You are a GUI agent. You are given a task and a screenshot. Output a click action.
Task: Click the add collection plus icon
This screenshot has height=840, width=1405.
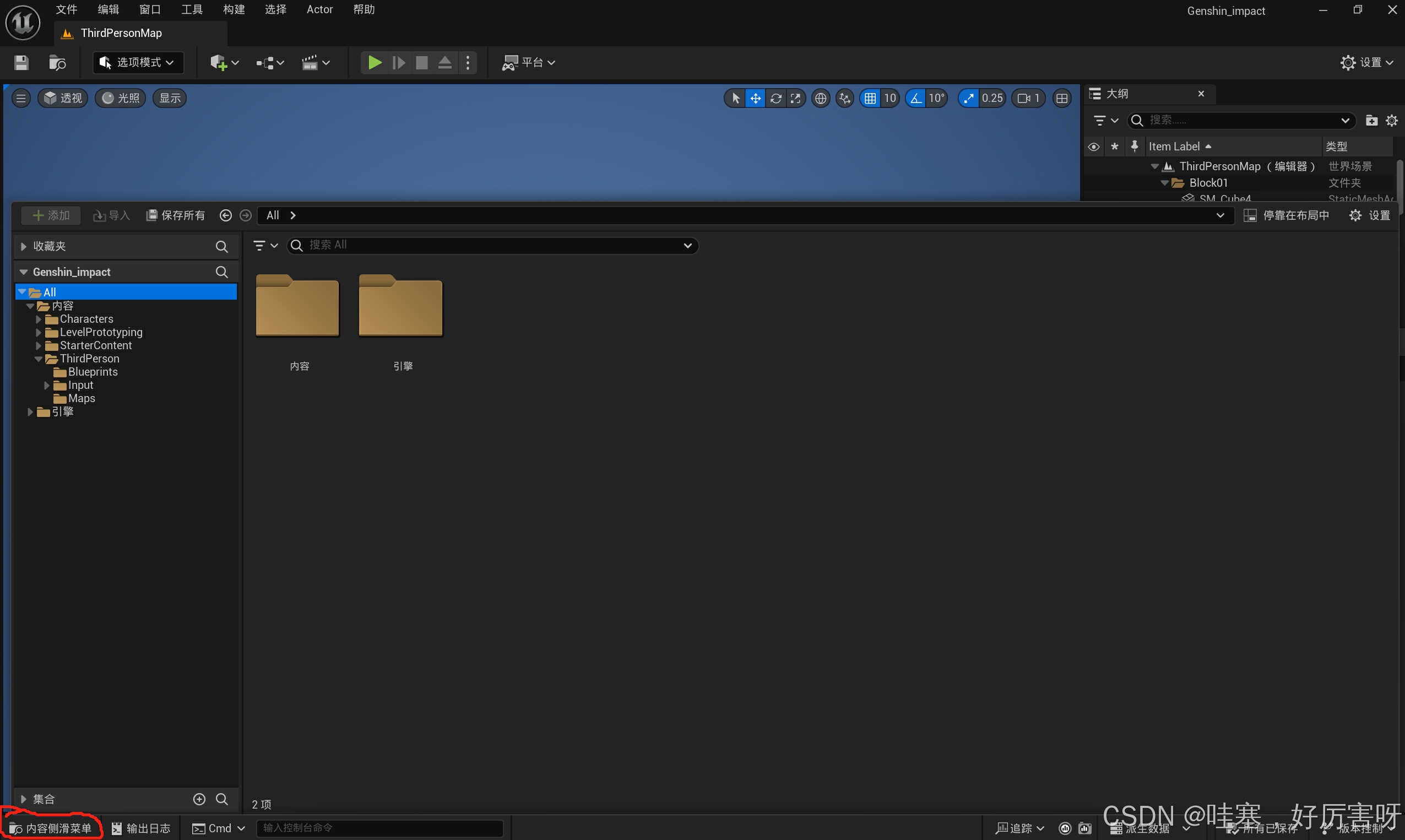pos(199,799)
